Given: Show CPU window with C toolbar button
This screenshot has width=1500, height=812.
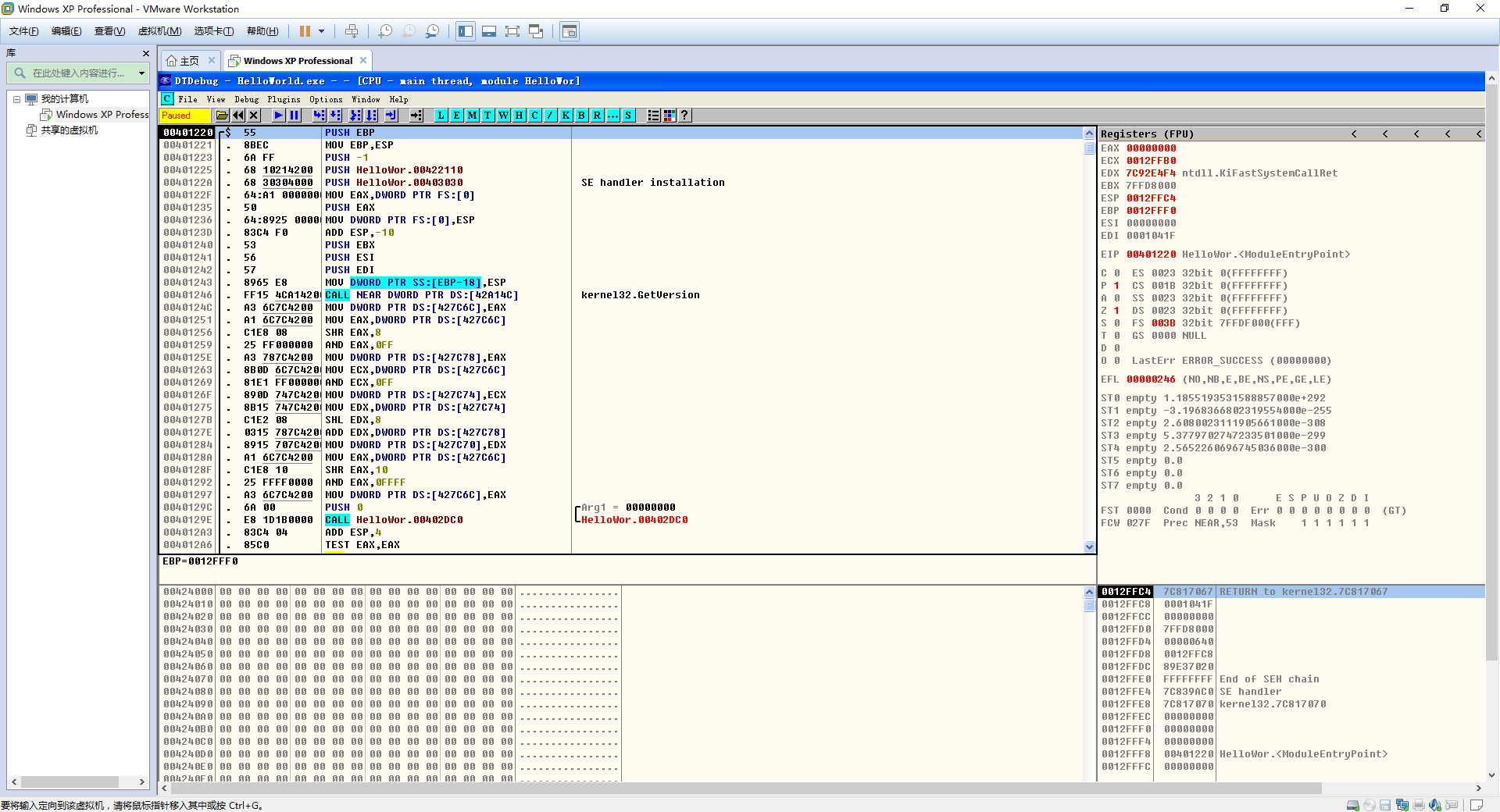Looking at the screenshot, I should click(x=535, y=116).
